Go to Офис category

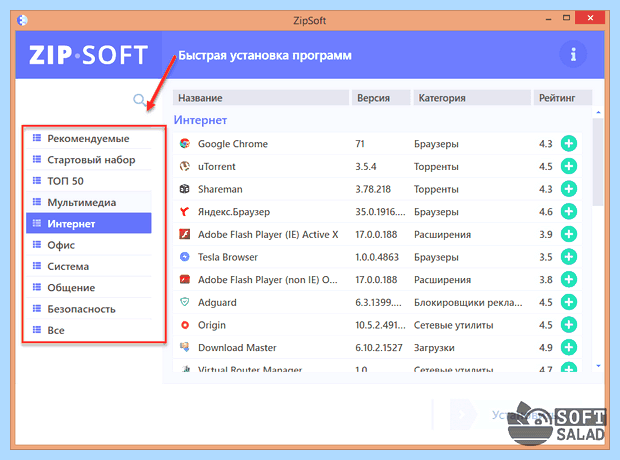tap(89, 245)
